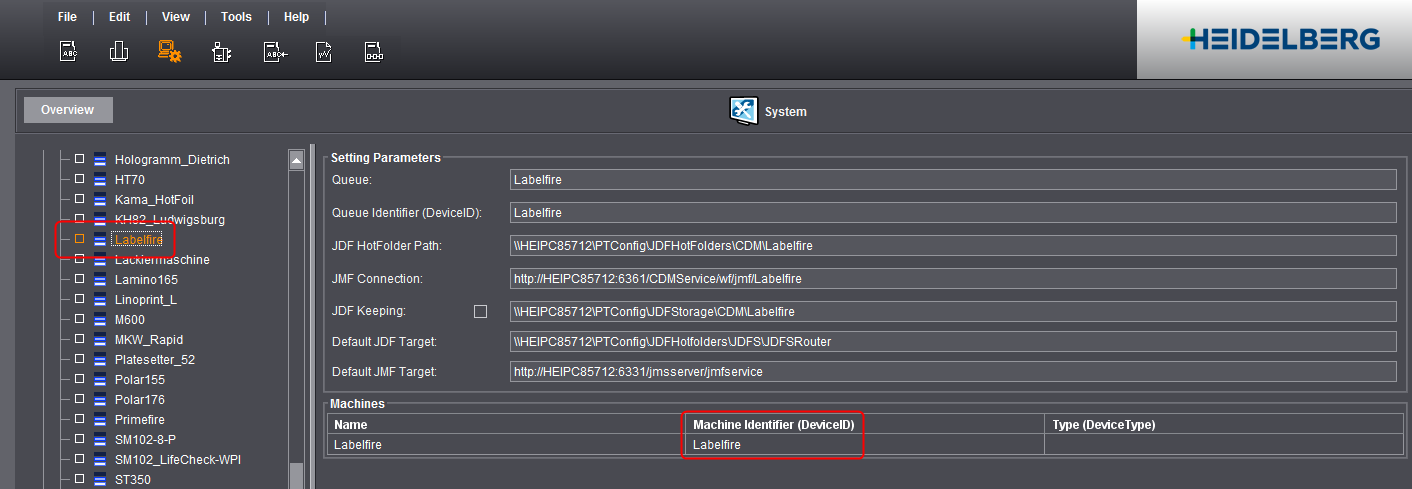Select MKW_Rapid in the device tree
1412x489 pixels.
[148, 340]
